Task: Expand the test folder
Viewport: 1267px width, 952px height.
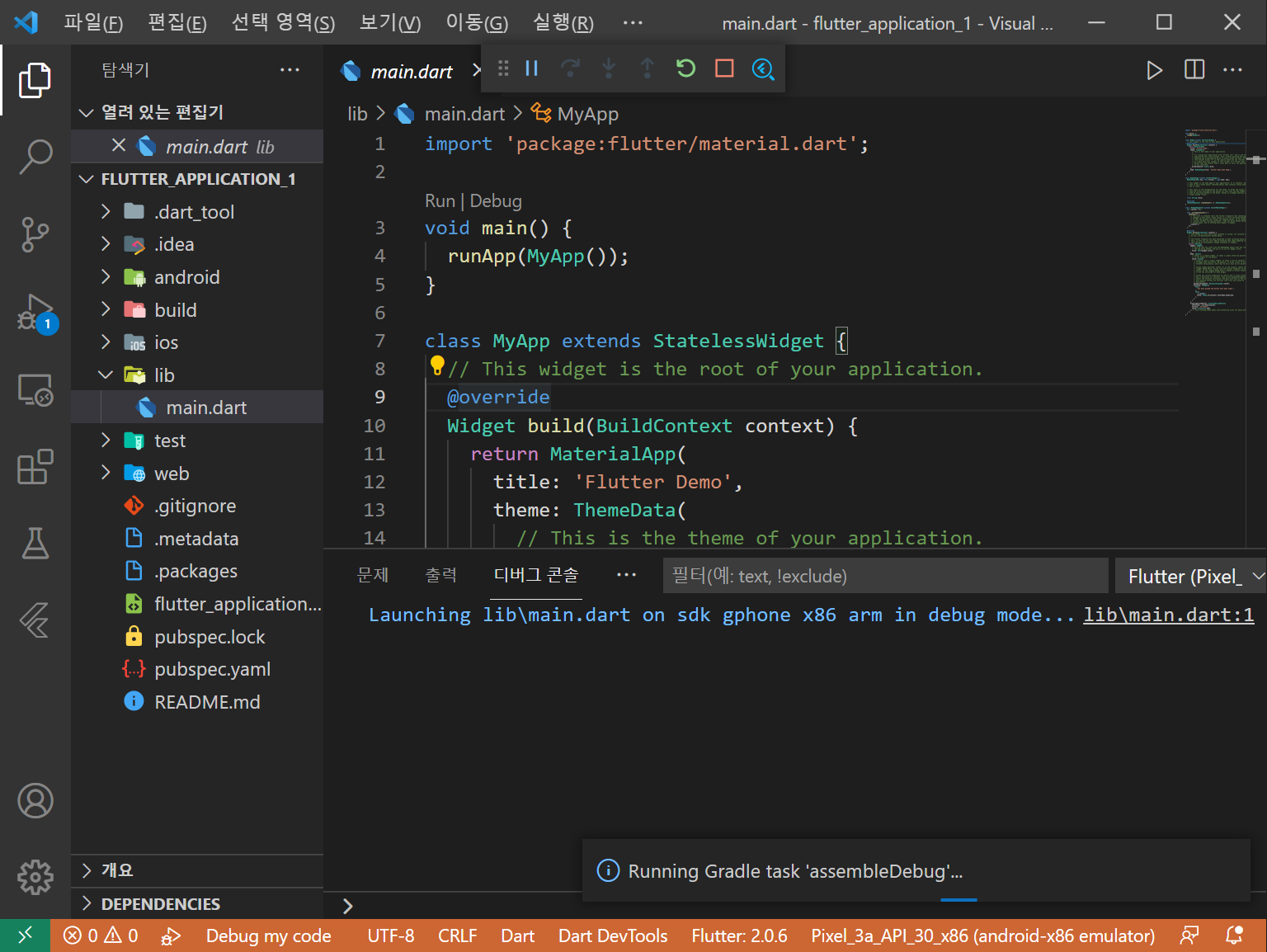Action: tap(106, 441)
